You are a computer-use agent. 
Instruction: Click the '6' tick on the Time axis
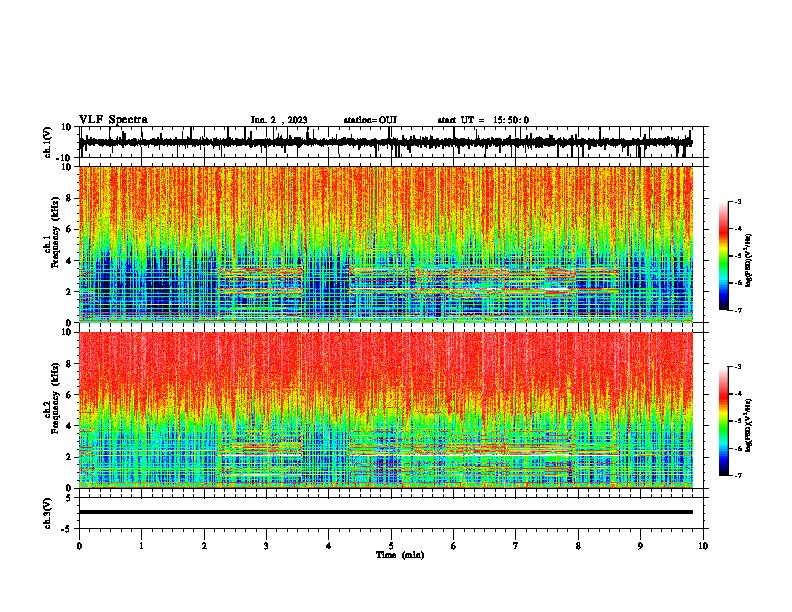pyautogui.click(x=454, y=546)
